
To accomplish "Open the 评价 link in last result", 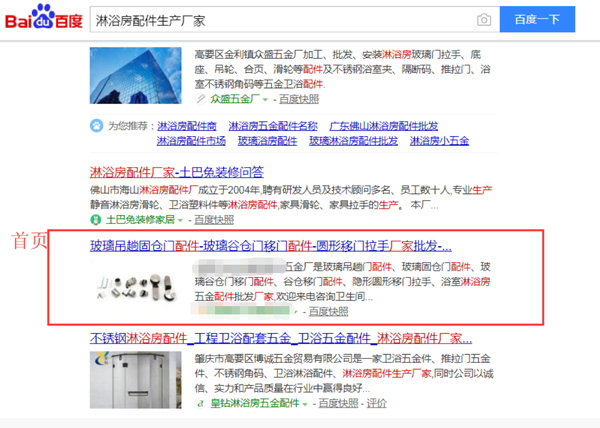I will (377, 403).
